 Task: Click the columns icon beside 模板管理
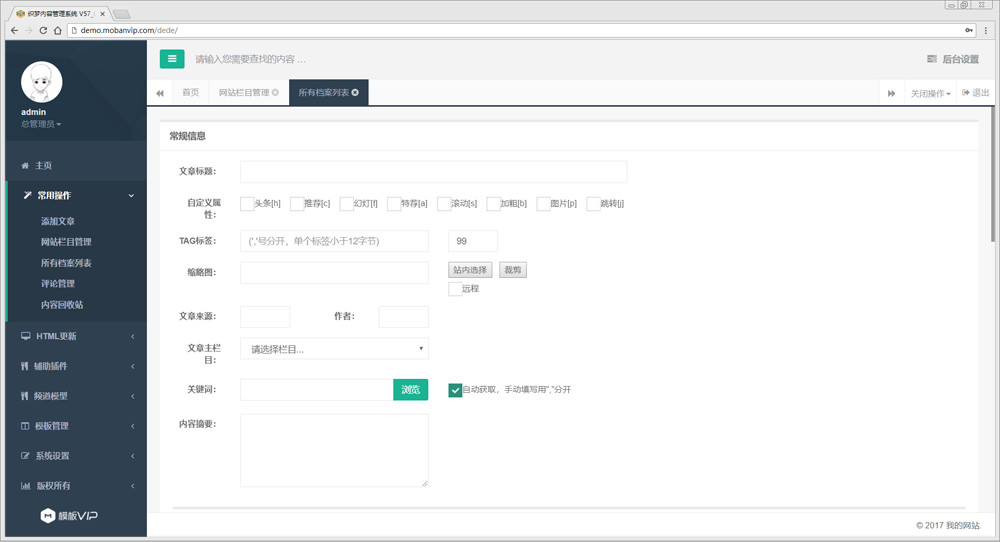(25, 426)
